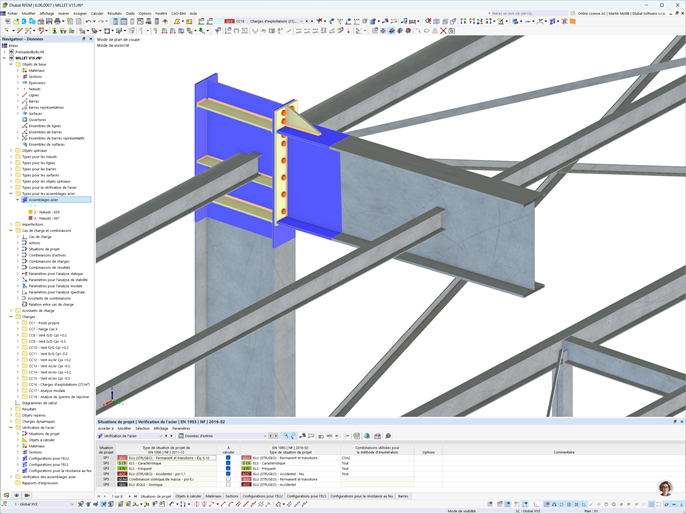Click the Dlubal cloud icon in the top toolbar

pos(32,21)
